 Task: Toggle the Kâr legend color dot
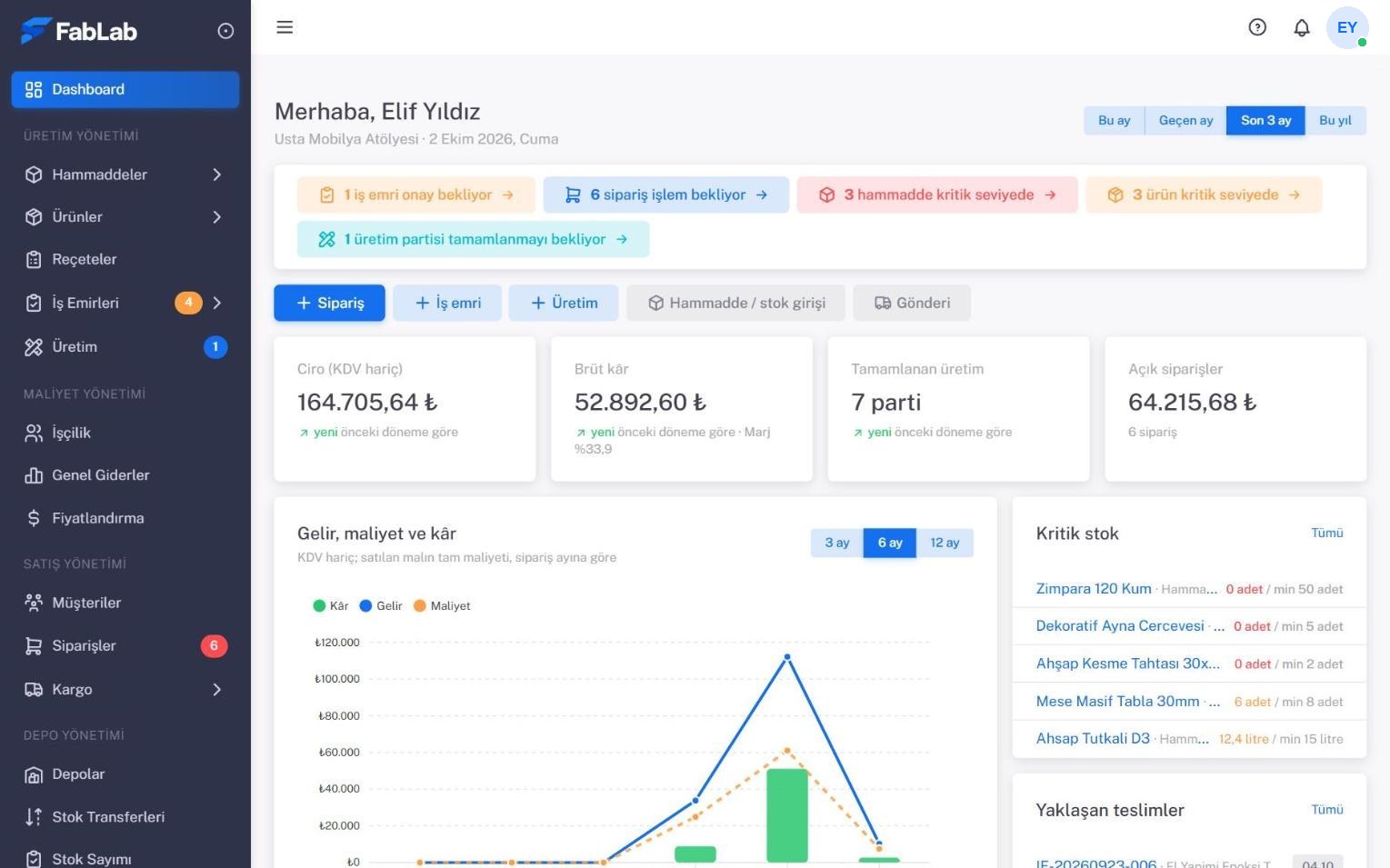[319, 605]
